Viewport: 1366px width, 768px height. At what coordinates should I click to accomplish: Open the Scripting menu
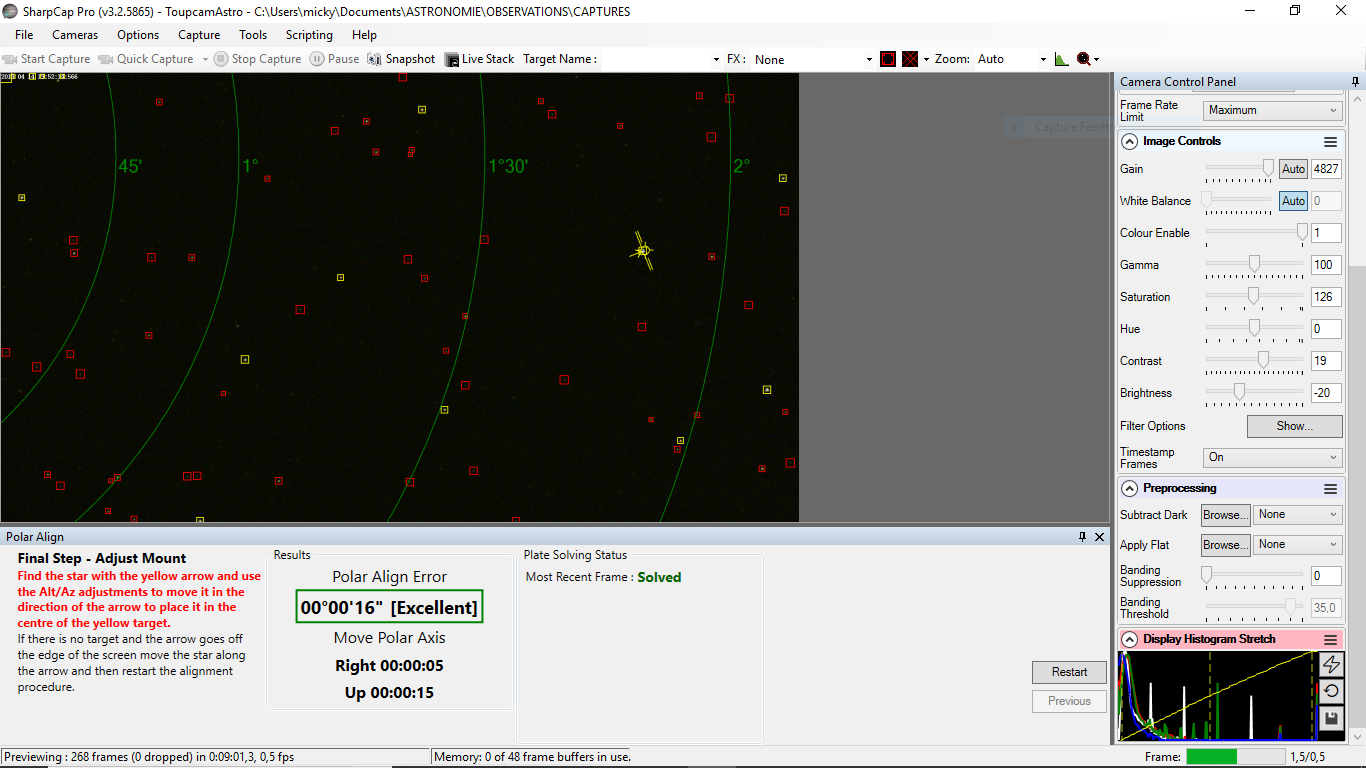[309, 35]
